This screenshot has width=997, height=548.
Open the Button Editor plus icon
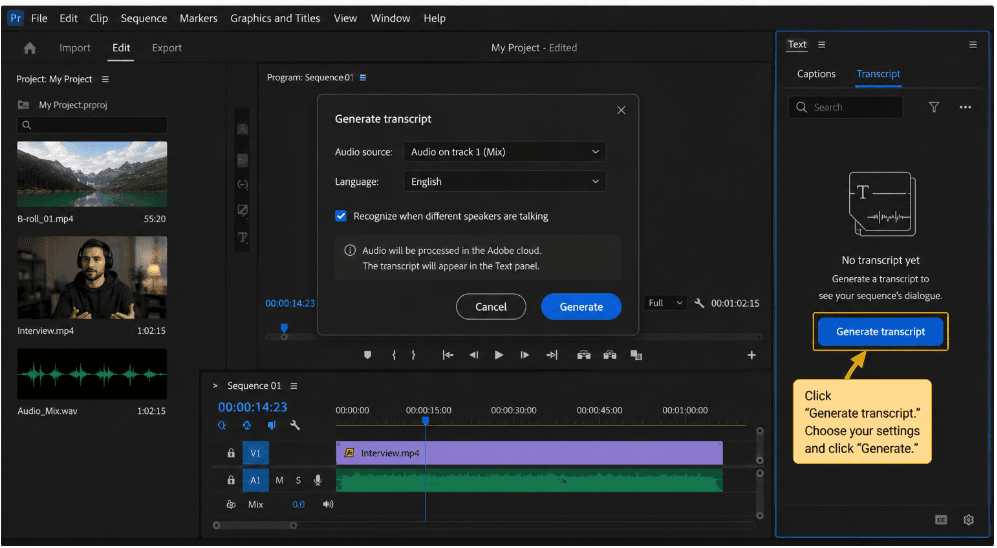pyautogui.click(x=752, y=355)
